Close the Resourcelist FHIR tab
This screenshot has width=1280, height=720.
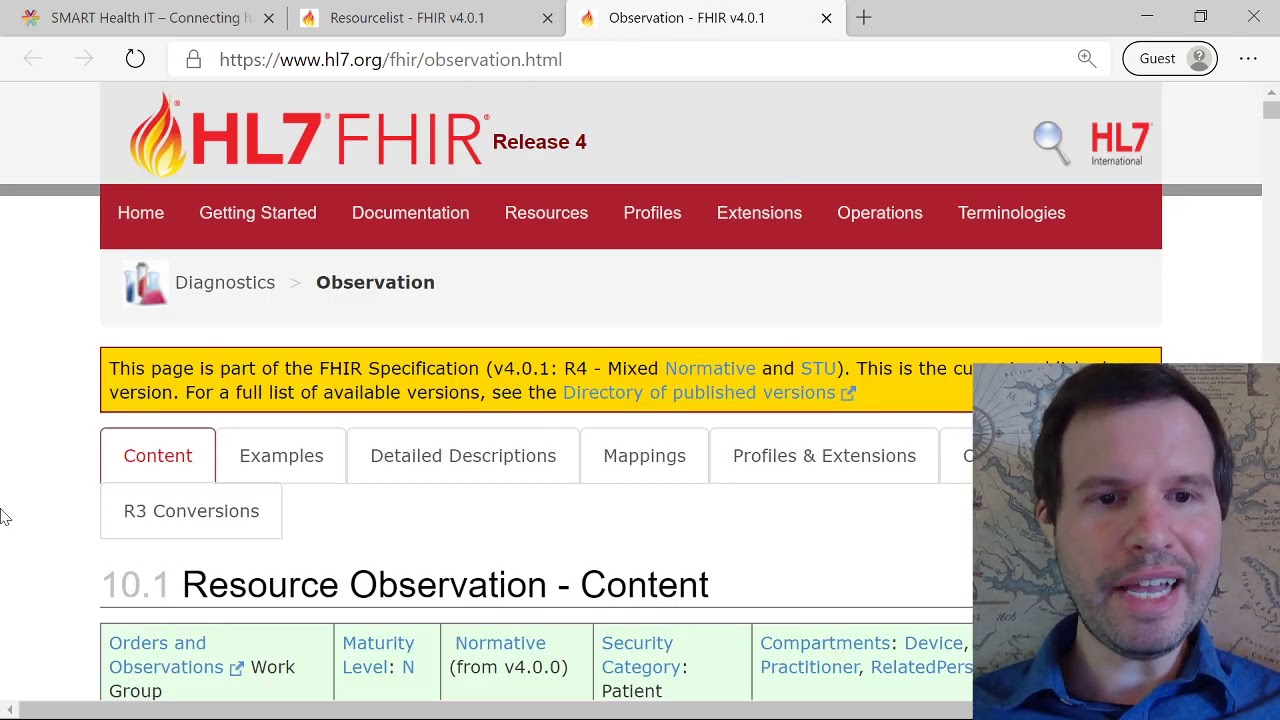tap(548, 18)
